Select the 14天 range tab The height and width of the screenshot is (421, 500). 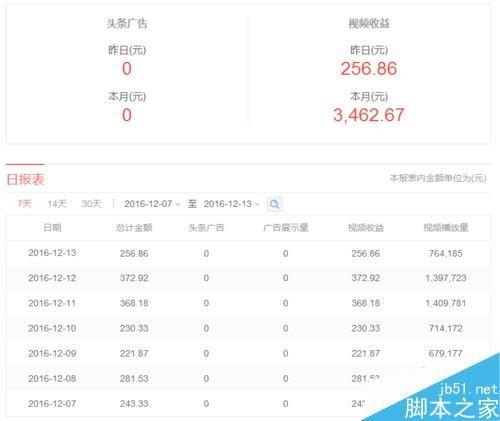[x=57, y=203]
